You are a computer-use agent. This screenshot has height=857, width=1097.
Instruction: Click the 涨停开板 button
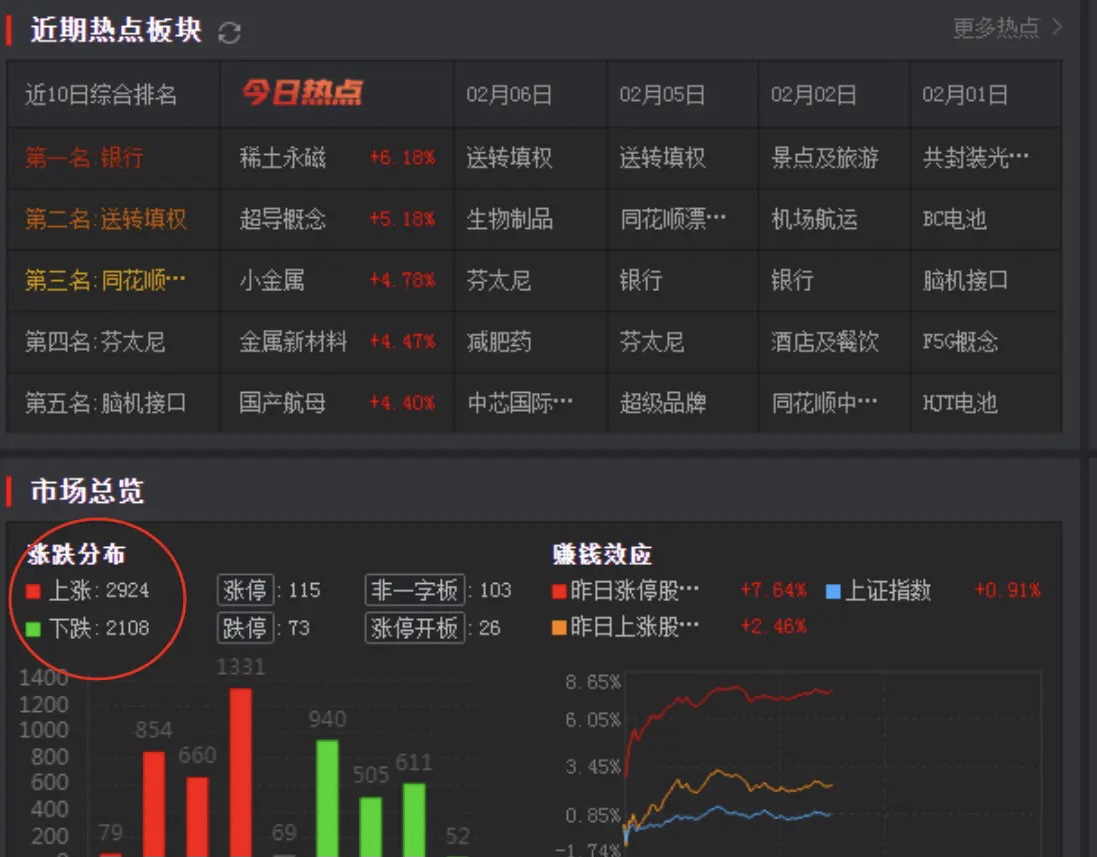[x=414, y=628]
